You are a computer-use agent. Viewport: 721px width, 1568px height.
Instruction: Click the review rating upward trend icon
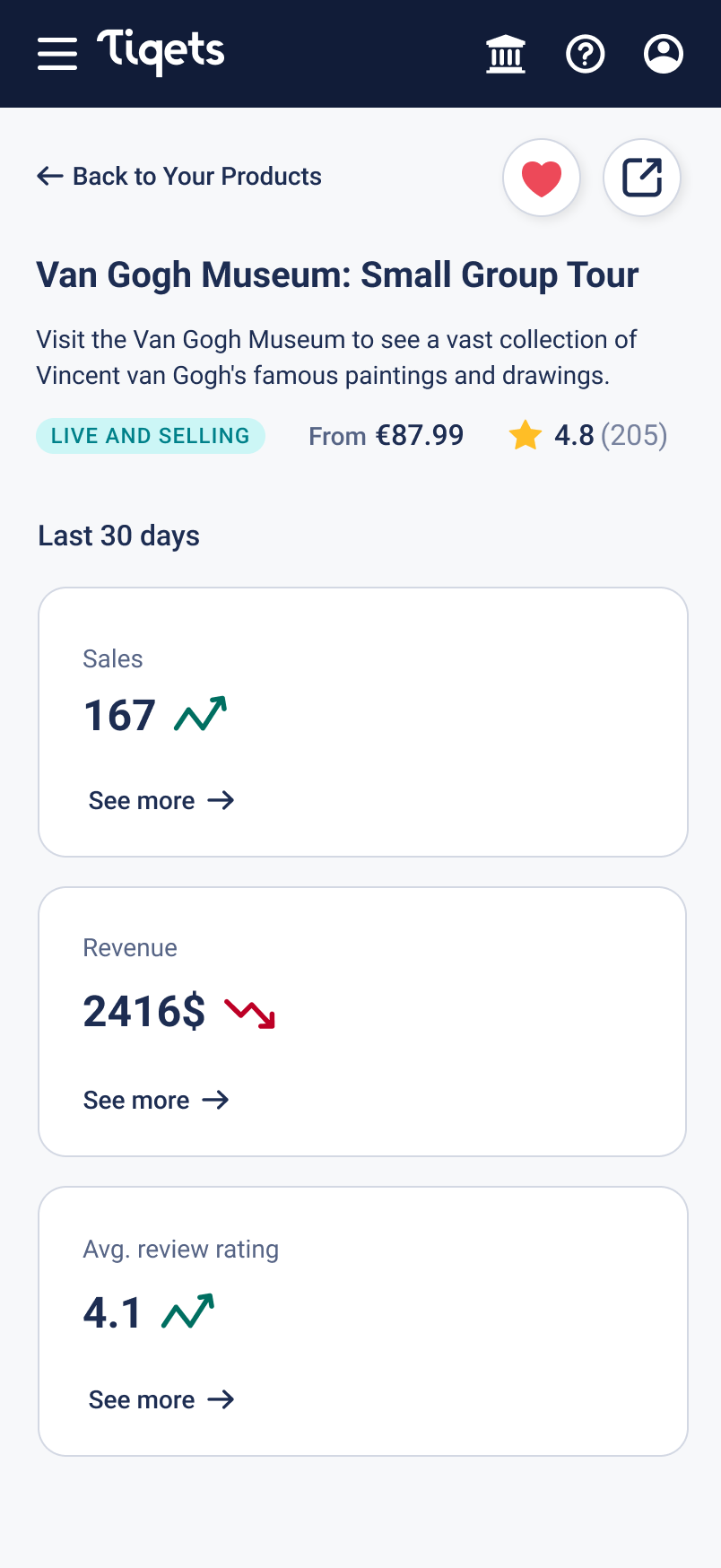[188, 1311]
